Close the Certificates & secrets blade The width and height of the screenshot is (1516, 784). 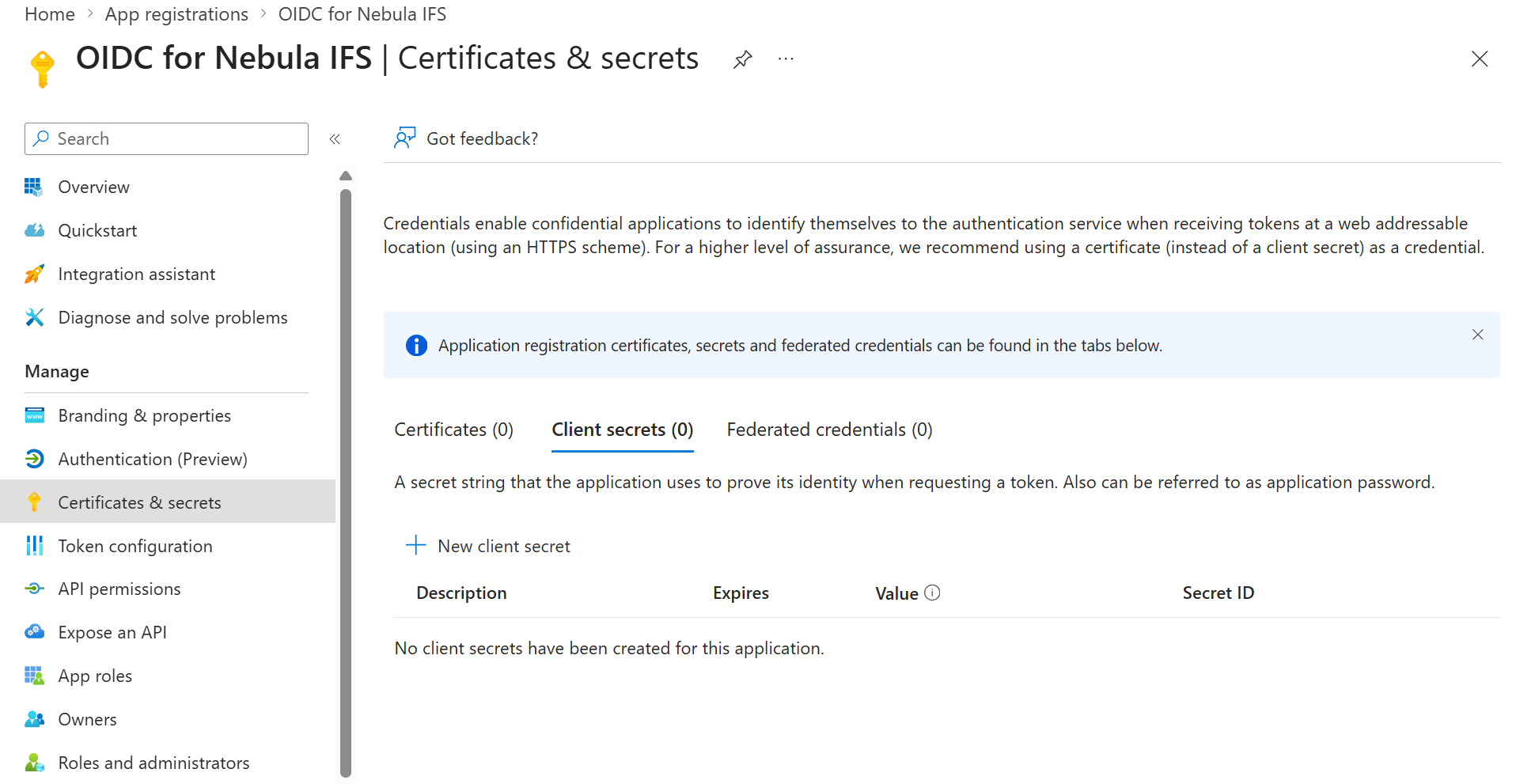tap(1480, 59)
